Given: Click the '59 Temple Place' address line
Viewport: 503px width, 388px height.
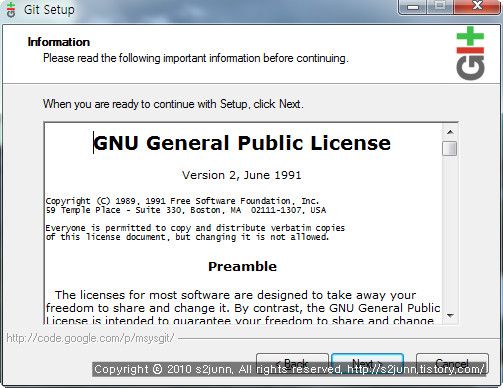Looking at the screenshot, I should click(x=186, y=210).
